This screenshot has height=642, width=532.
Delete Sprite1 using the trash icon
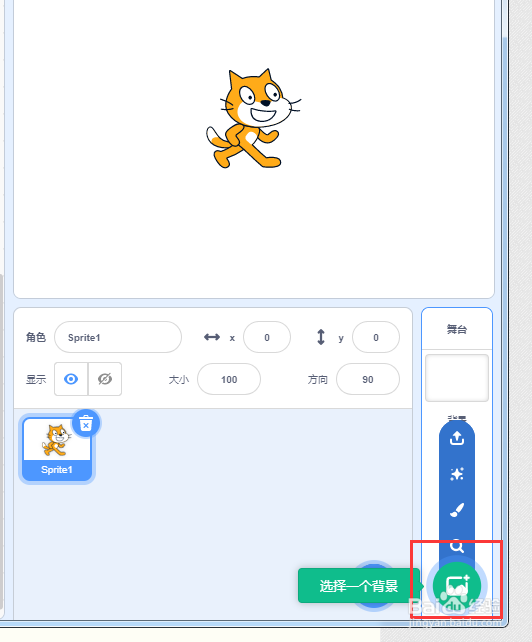click(86, 423)
